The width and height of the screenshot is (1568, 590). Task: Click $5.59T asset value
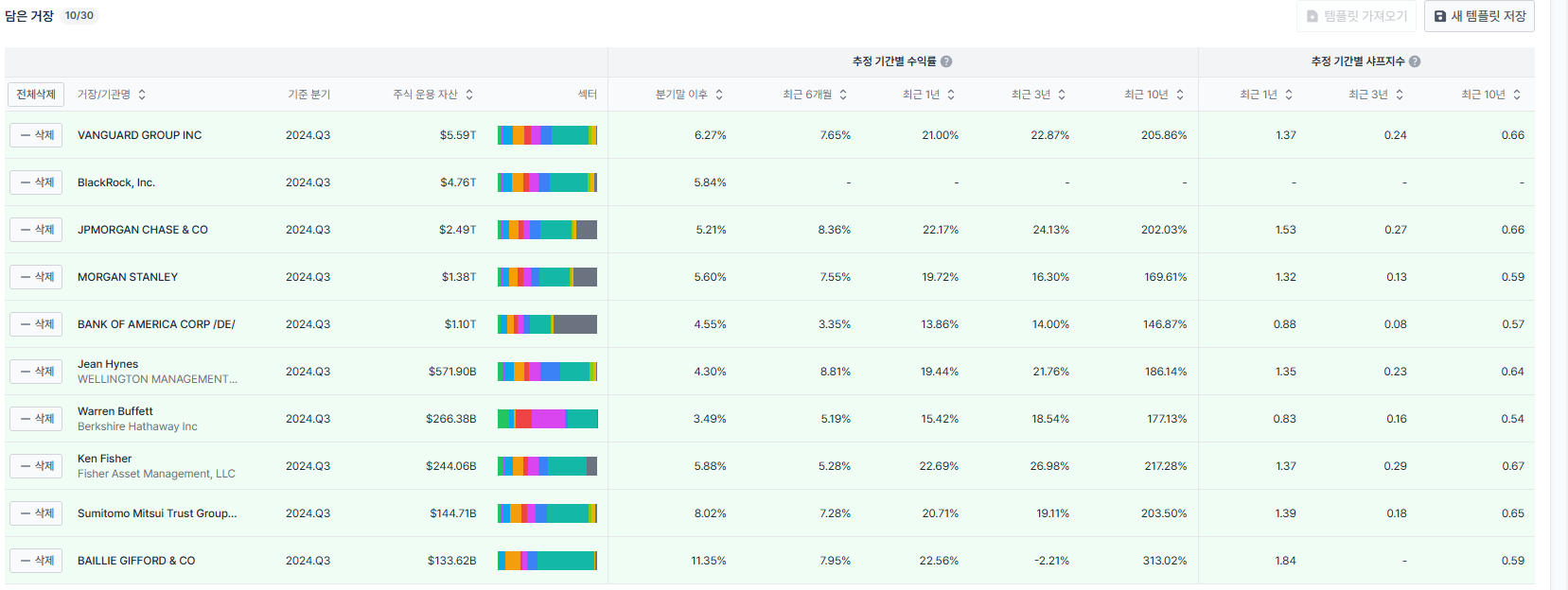coord(458,135)
